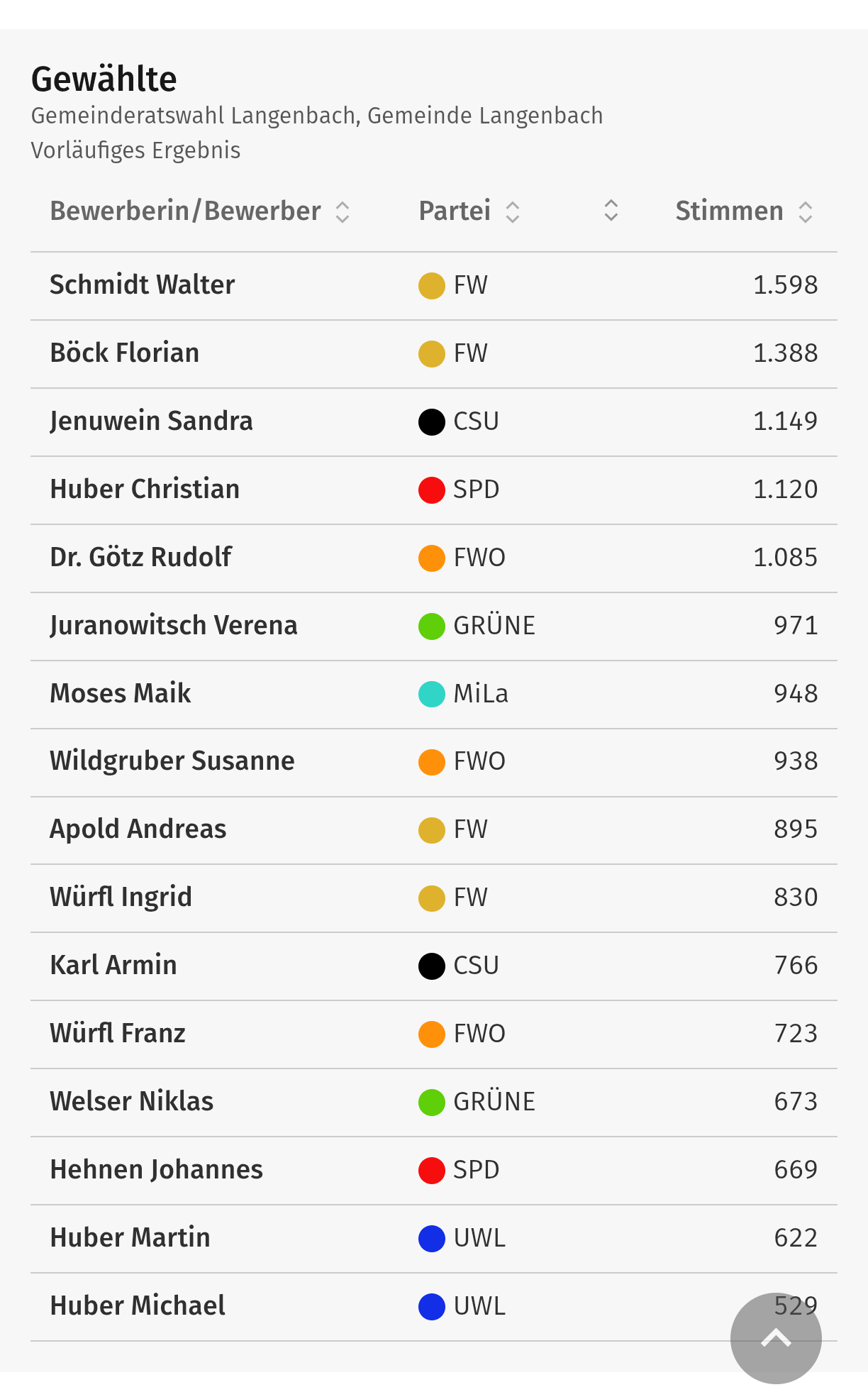Click the Partei sort arrows
Screen dimensions: 868x1397
click(513, 211)
